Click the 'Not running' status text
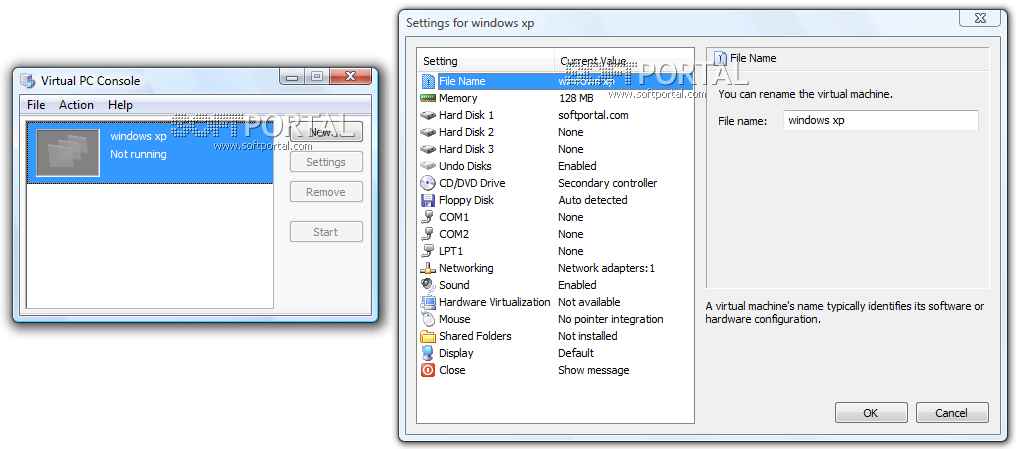 pyautogui.click(x=138, y=155)
